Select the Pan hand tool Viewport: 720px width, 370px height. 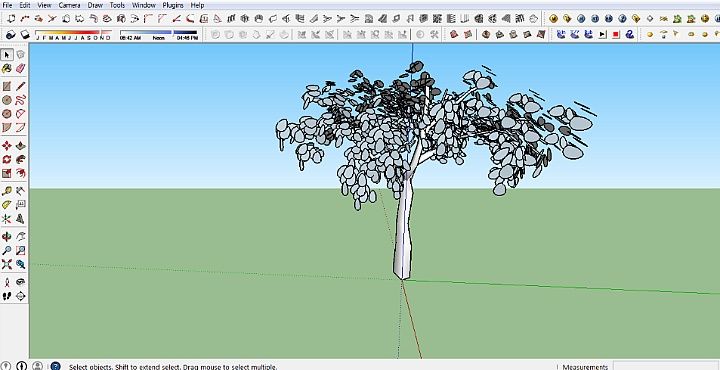pyautogui.click(x=20, y=237)
